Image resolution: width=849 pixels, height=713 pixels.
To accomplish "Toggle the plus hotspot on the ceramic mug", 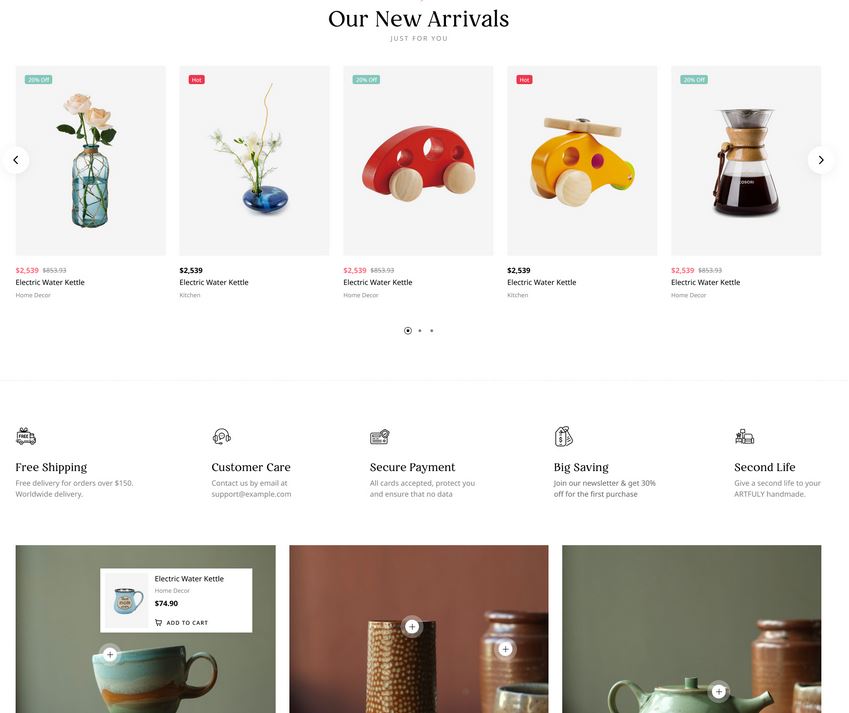I will coord(110,655).
